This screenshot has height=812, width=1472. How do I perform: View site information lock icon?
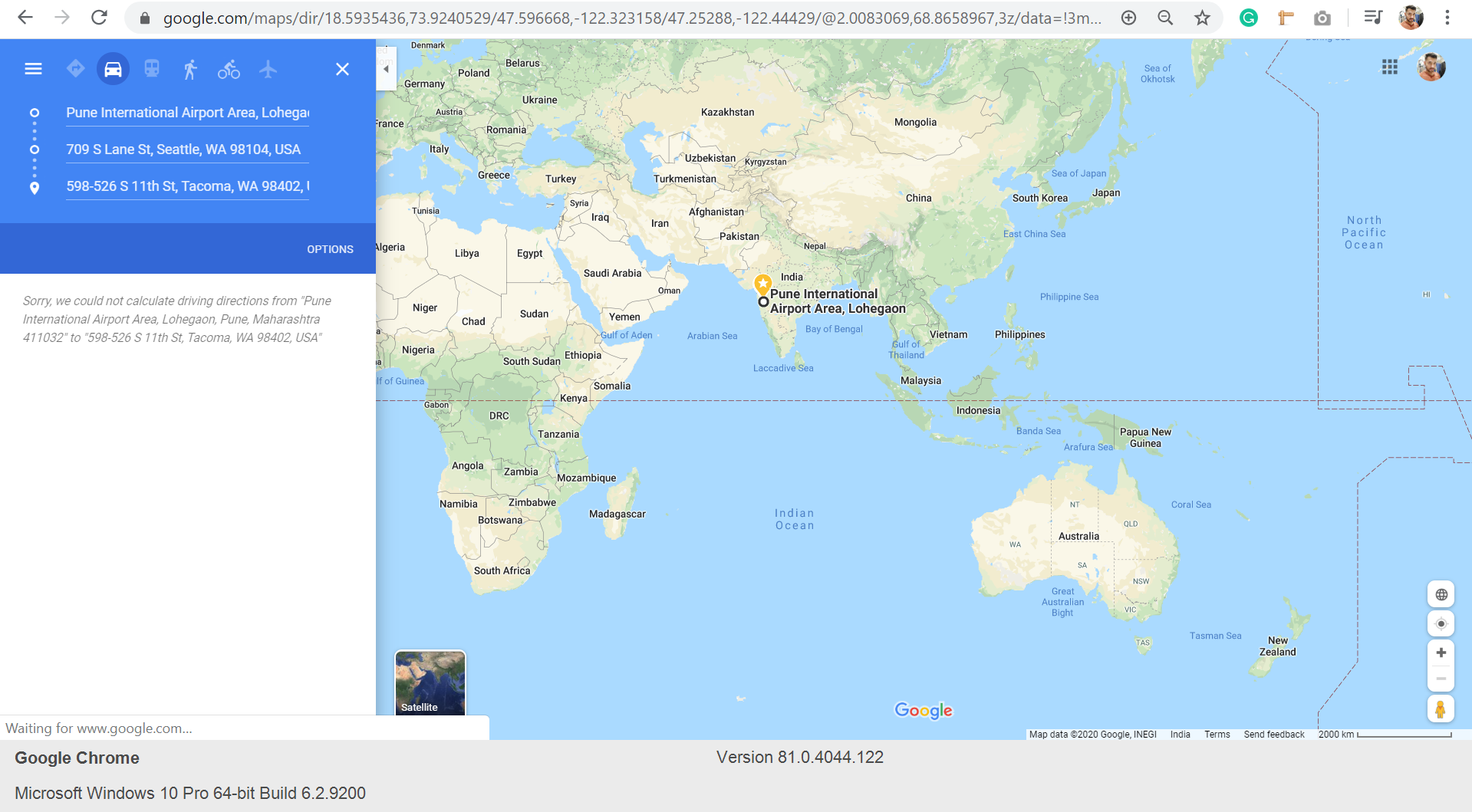[x=145, y=18]
